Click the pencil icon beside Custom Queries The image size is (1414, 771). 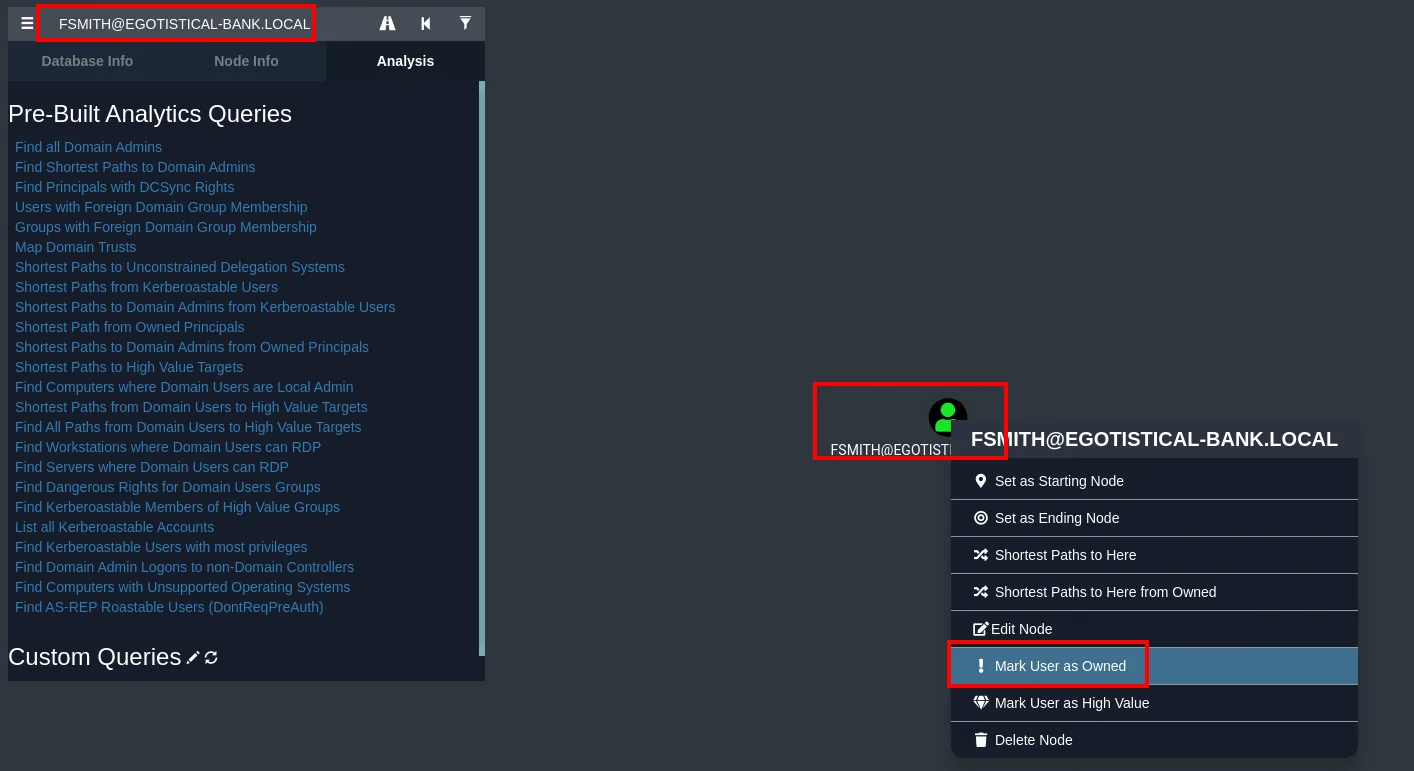[193, 657]
